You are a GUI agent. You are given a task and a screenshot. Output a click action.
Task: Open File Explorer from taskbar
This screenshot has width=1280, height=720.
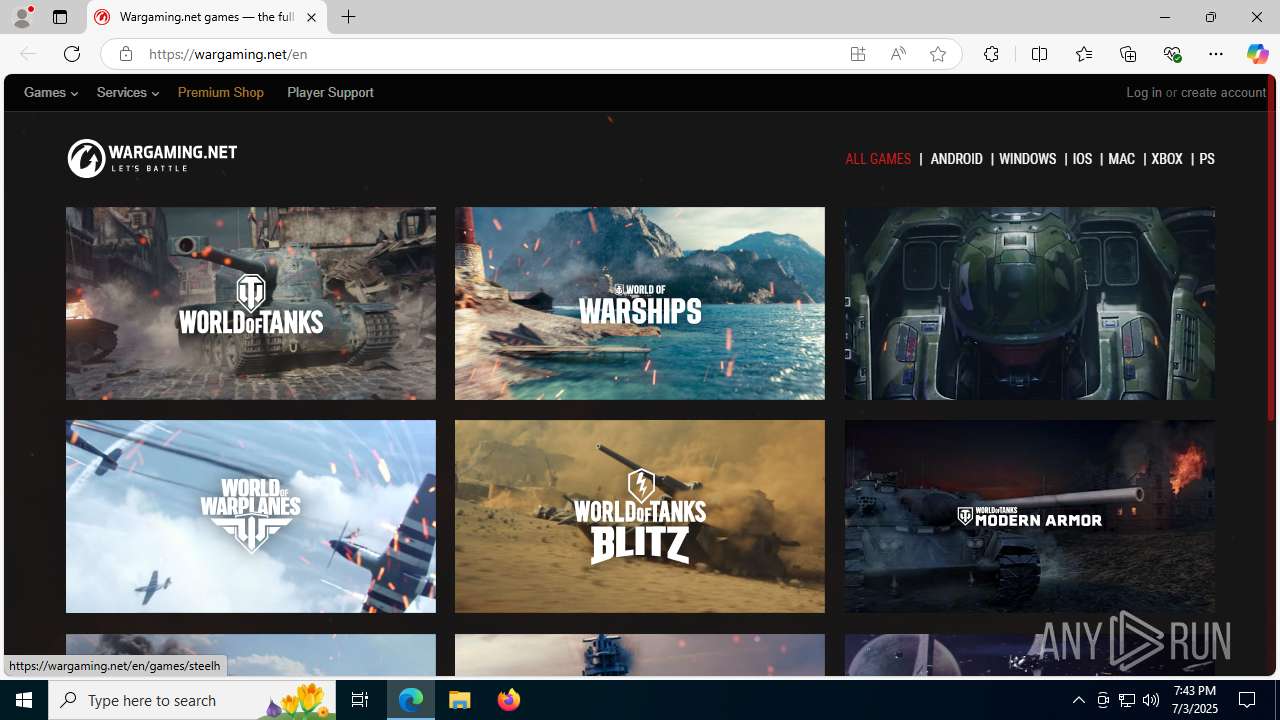tap(460, 700)
